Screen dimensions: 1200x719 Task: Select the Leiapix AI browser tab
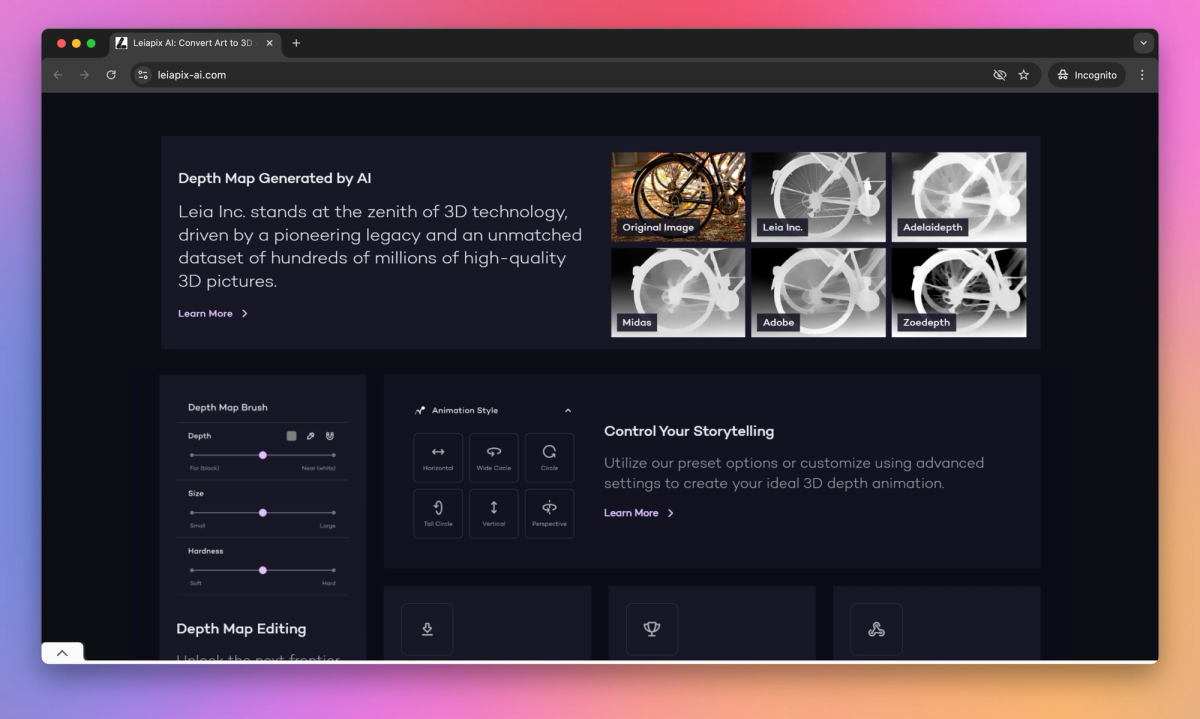195,43
